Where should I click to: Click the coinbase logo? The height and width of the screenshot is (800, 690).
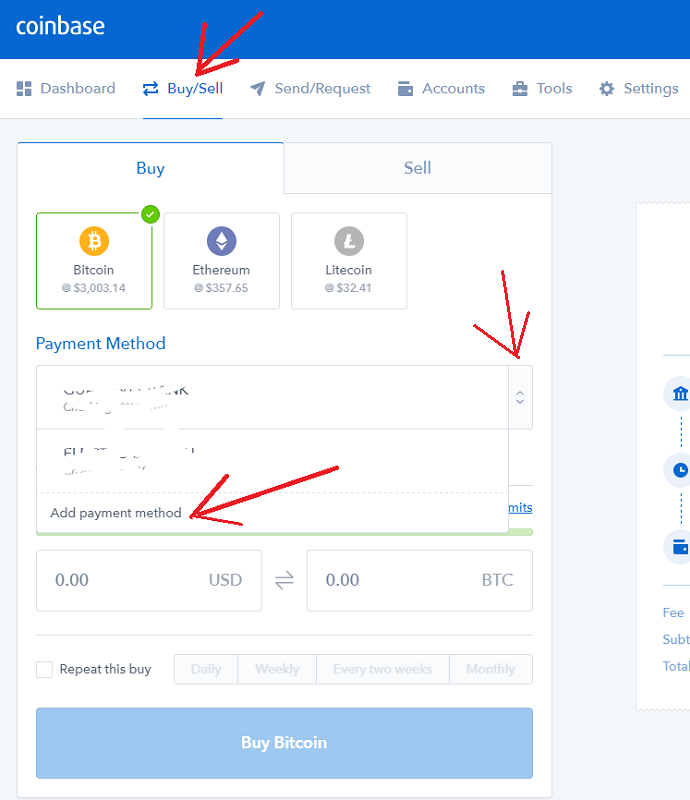(x=60, y=26)
